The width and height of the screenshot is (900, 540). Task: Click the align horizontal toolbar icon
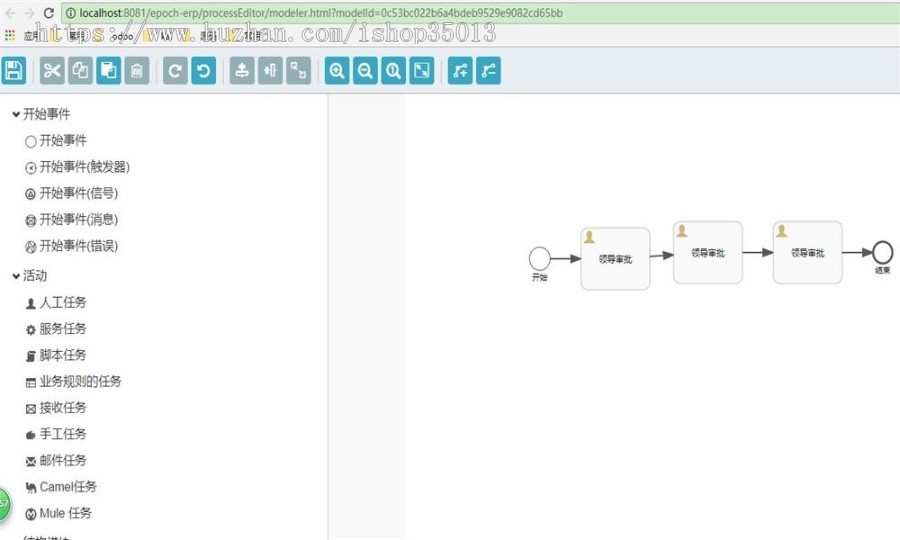270,71
